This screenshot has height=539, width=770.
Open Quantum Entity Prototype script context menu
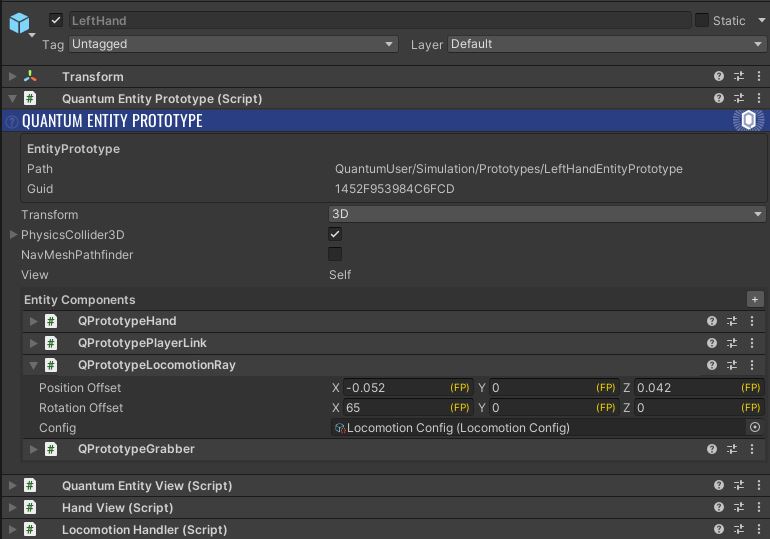pyautogui.click(x=759, y=98)
